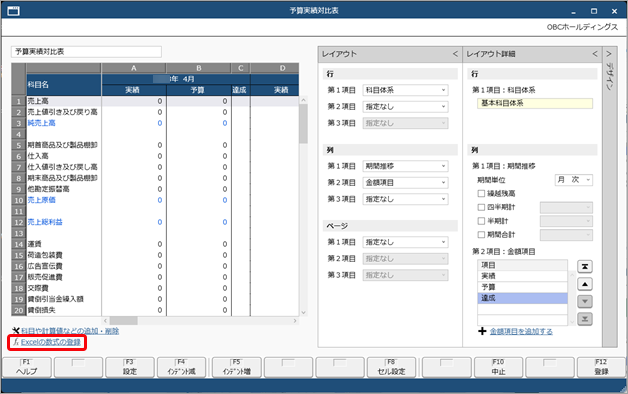
Task: Open the ページ 第1項目 指定なし dropdown
Action: pyautogui.click(x=405, y=242)
